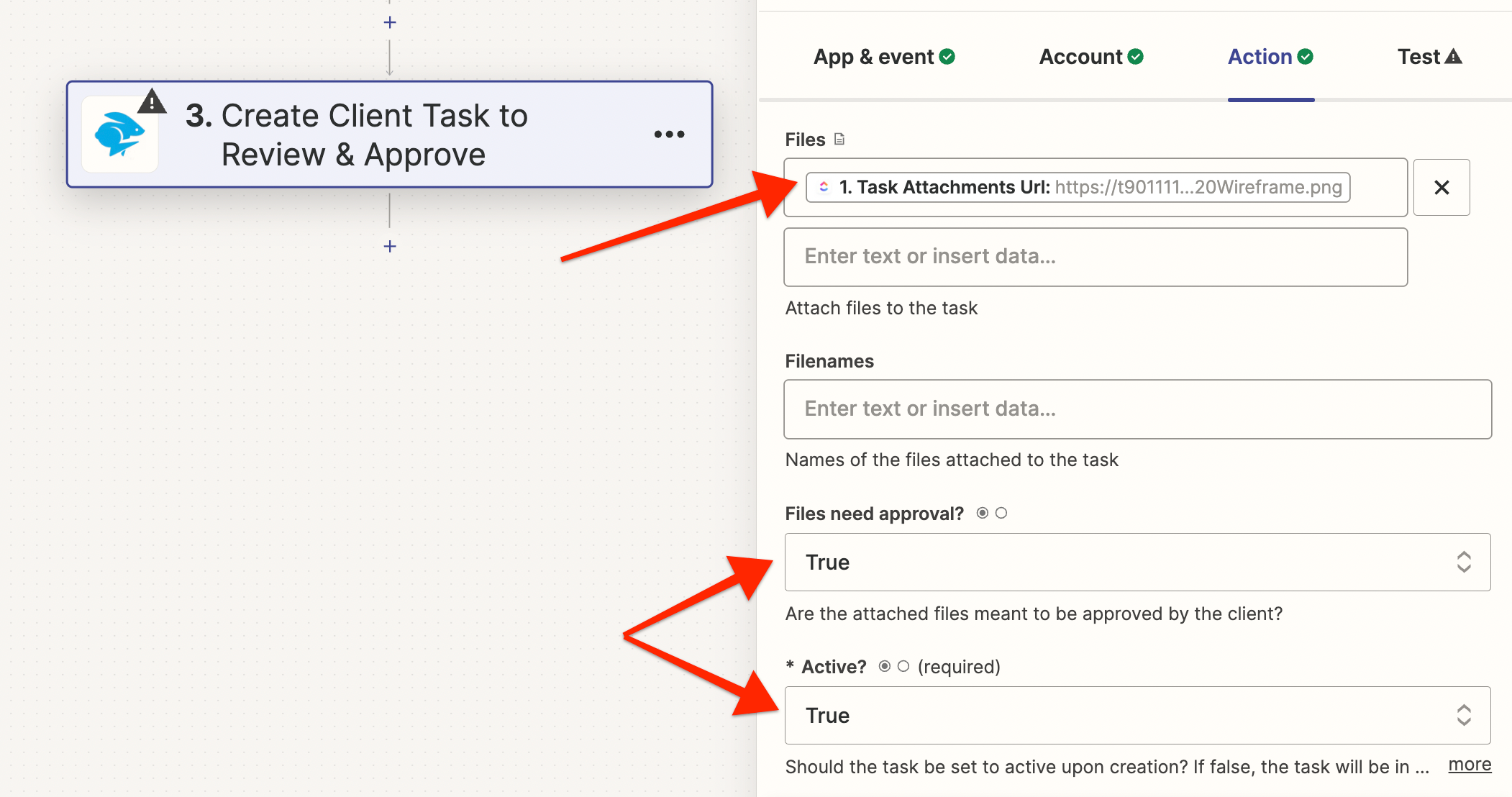This screenshot has width=1512, height=797.
Task: Remove the Task Attachments Url file entry
Action: [x=1441, y=188]
